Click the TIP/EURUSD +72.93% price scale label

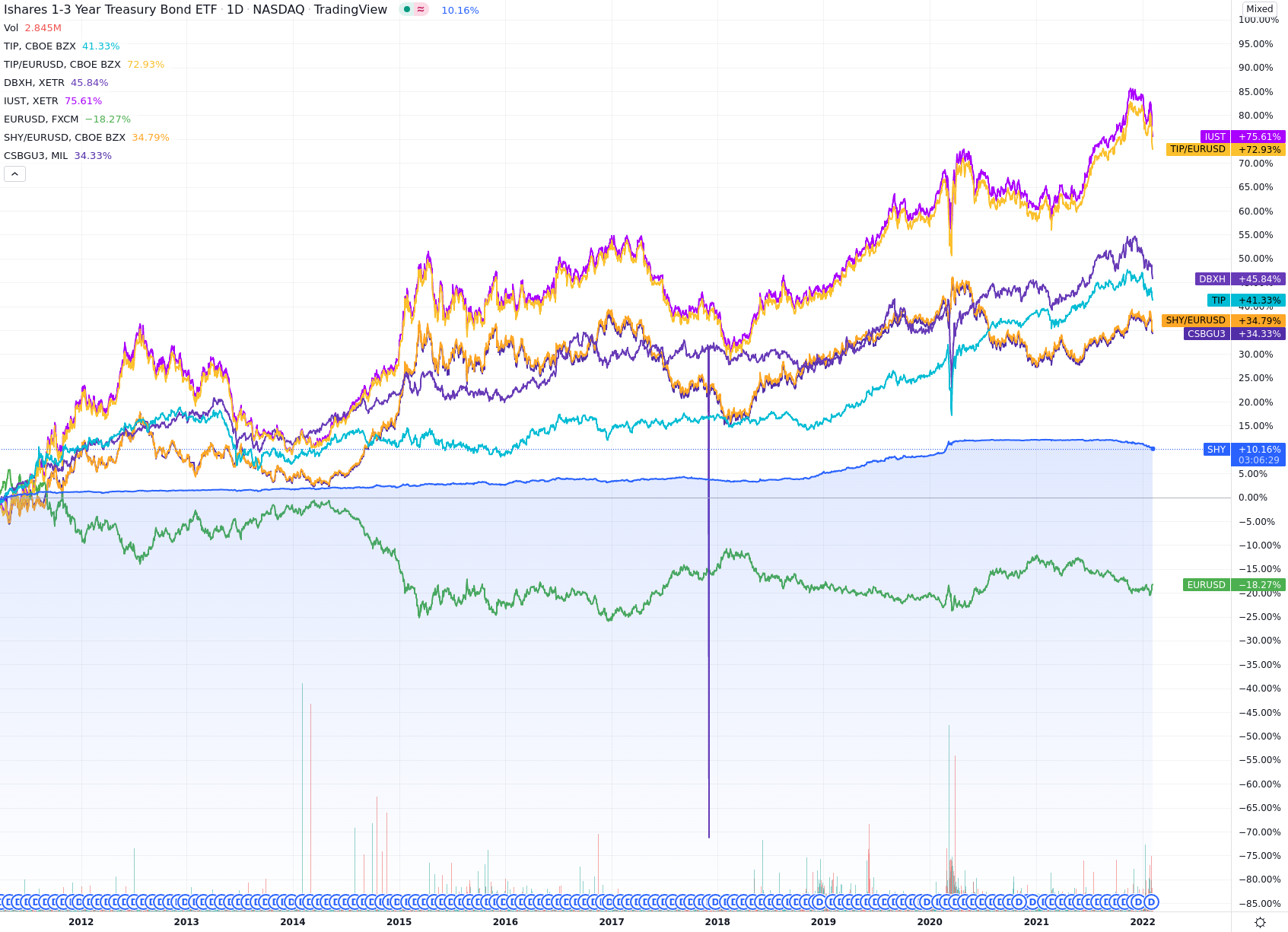pos(1226,149)
